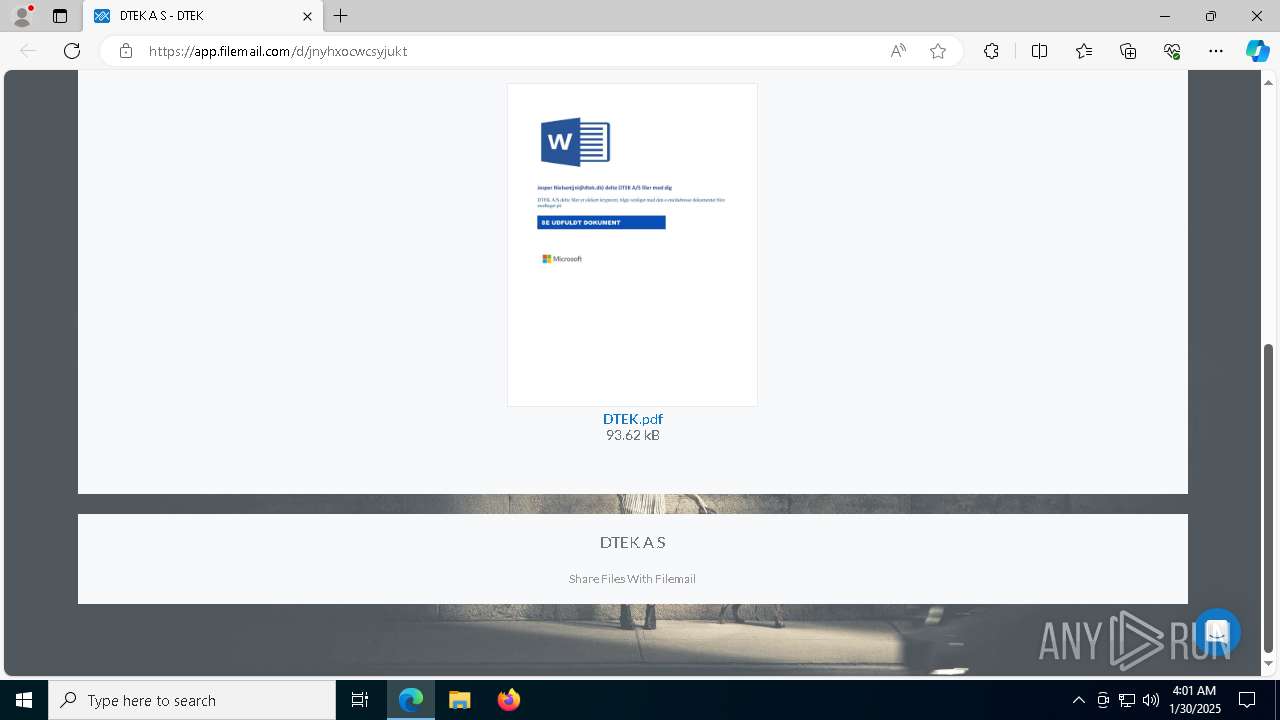Toggle split screen view
Screen dimensions: 1280x720
point(1039,51)
